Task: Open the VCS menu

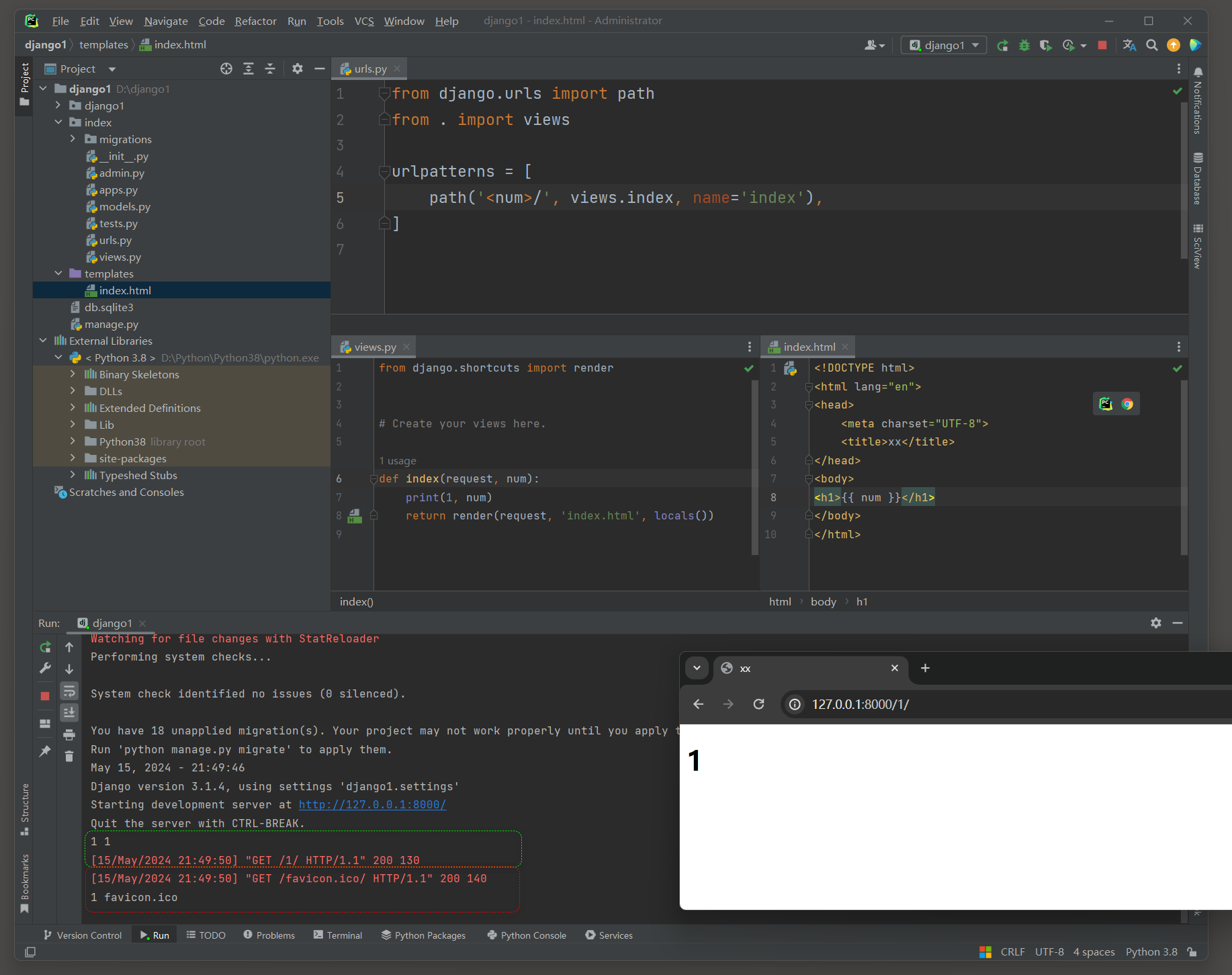Action: [x=363, y=21]
